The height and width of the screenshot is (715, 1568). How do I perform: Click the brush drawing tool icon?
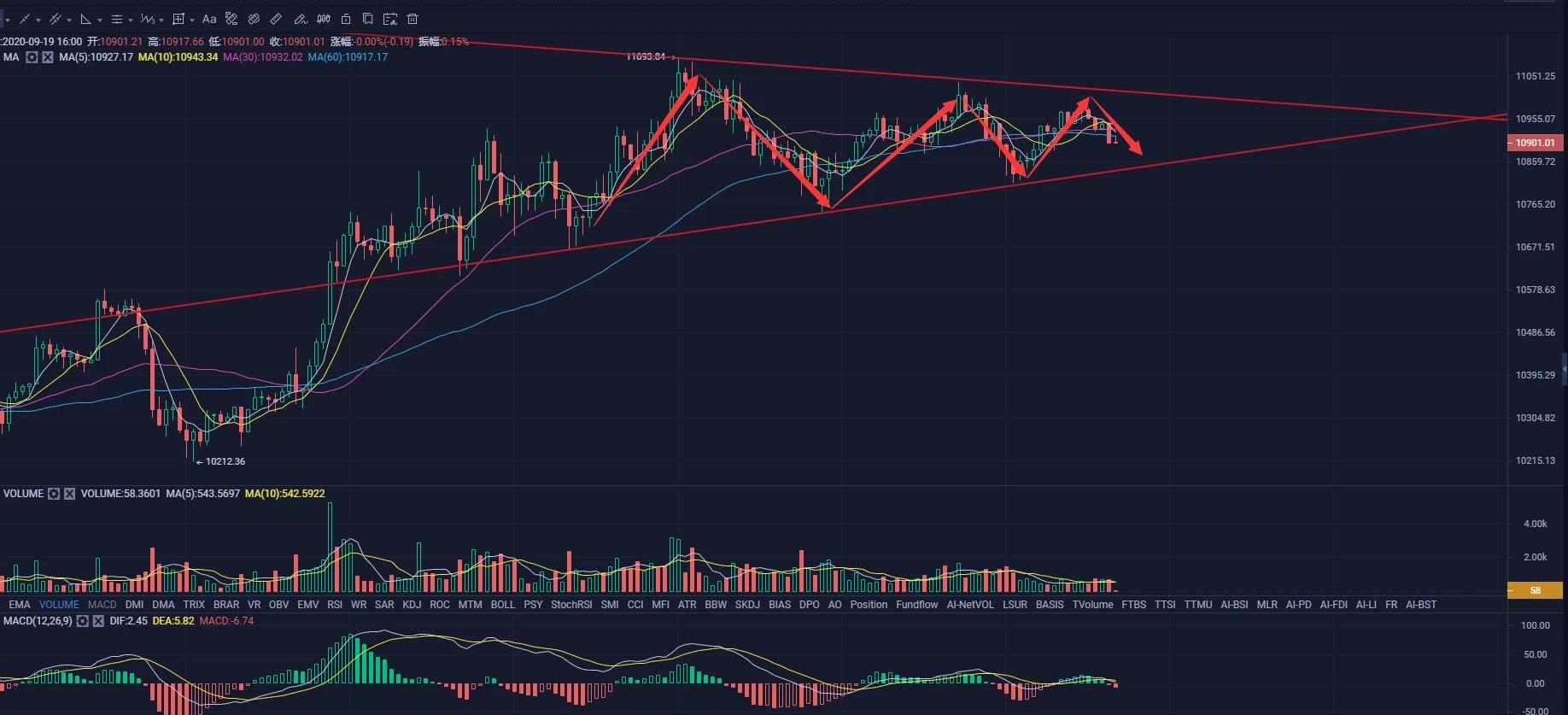[300, 19]
